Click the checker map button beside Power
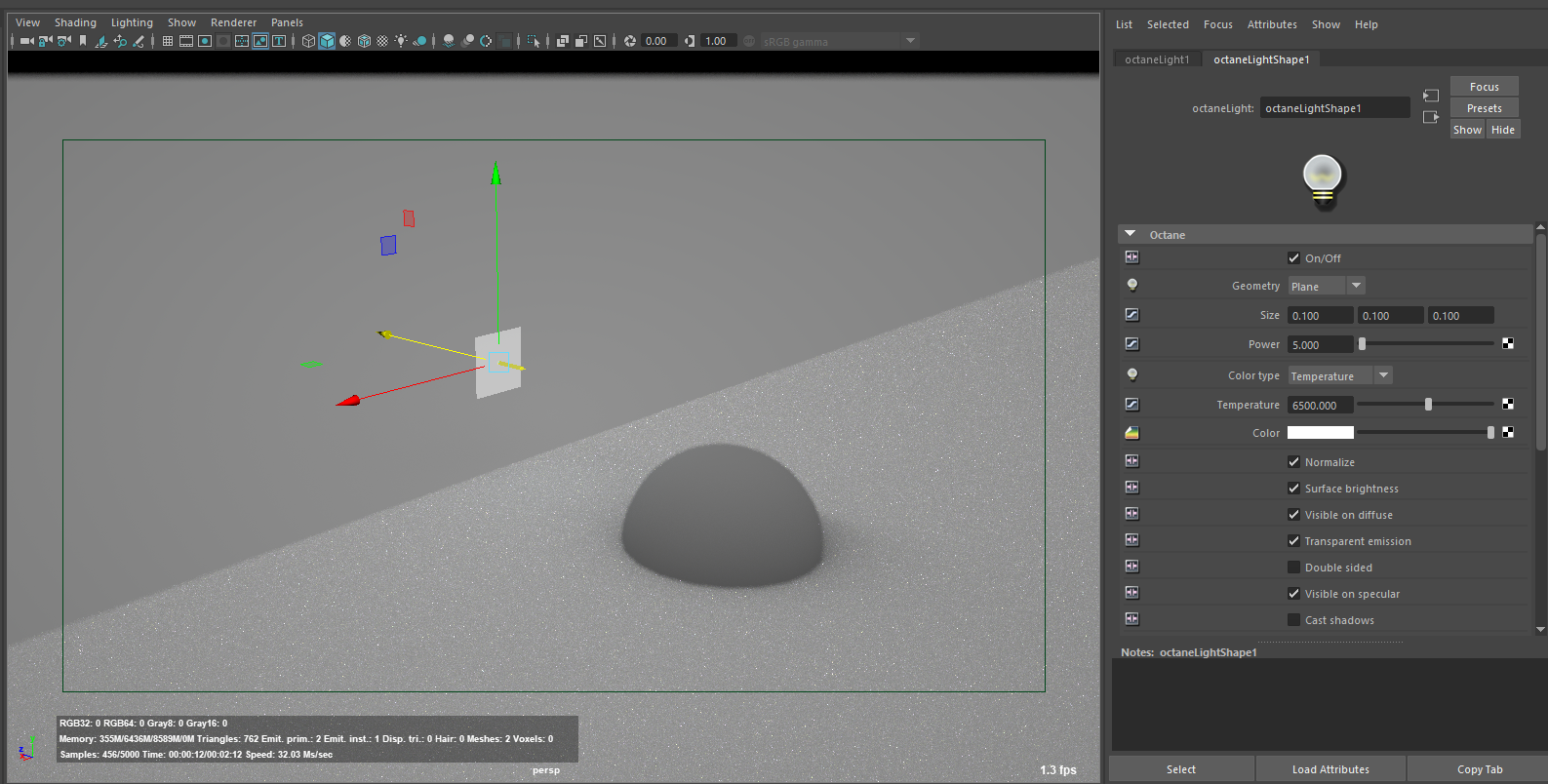 (x=1508, y=344)
